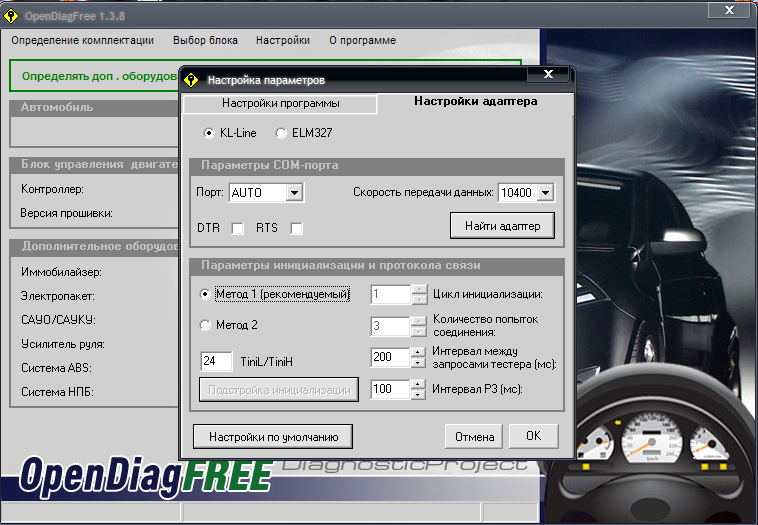
Task: Click the connection attempts field showing 3
Action: point(391,326)
